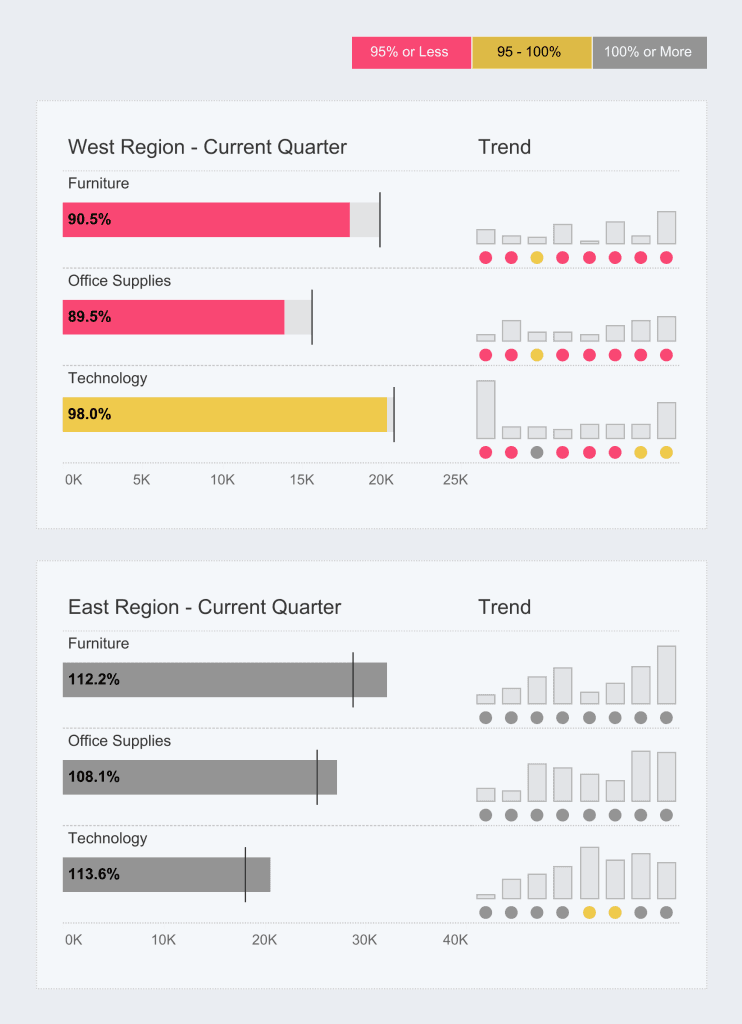This screenshot has height=1024, width=742.
Task: Click the gray dot in West Technology trend
Action: click(x=537, y=452)
